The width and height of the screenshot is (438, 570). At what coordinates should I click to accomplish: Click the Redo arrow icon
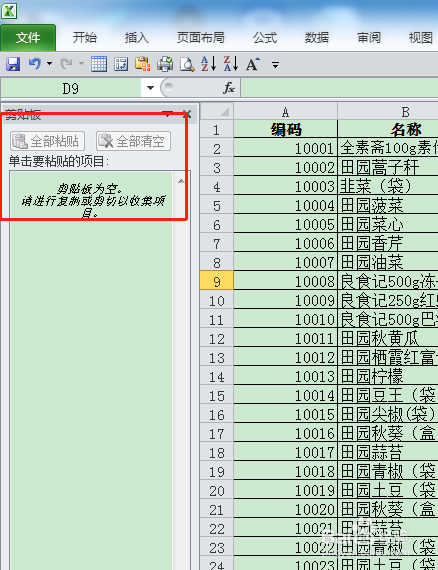66,64
